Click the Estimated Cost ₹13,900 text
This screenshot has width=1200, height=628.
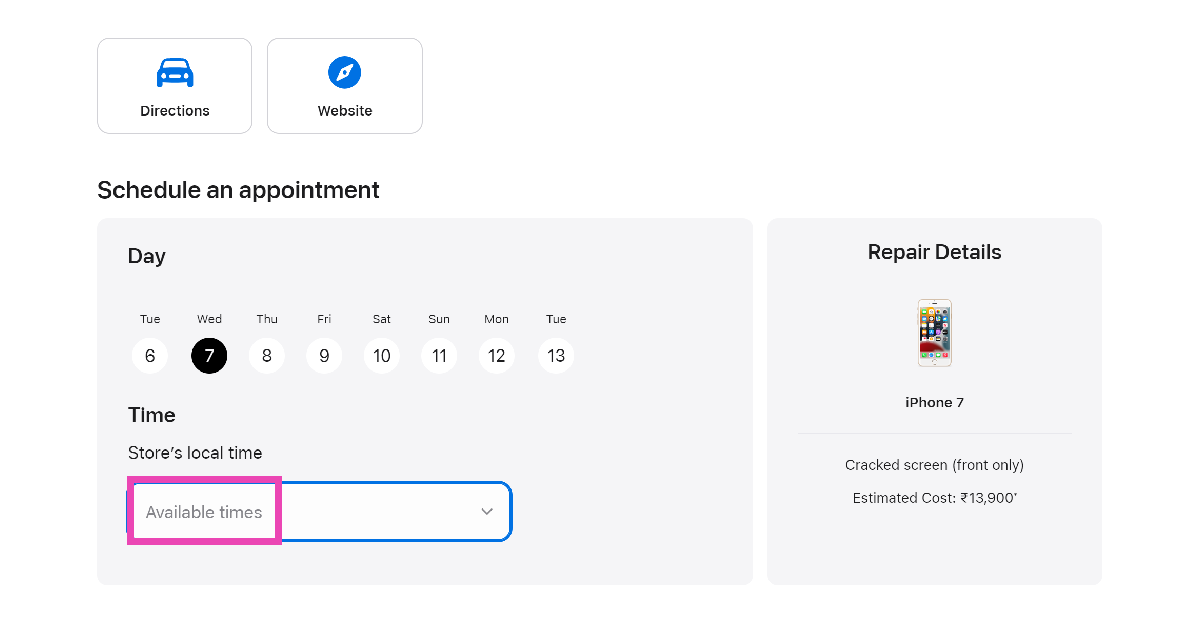(x=934, y=498)
